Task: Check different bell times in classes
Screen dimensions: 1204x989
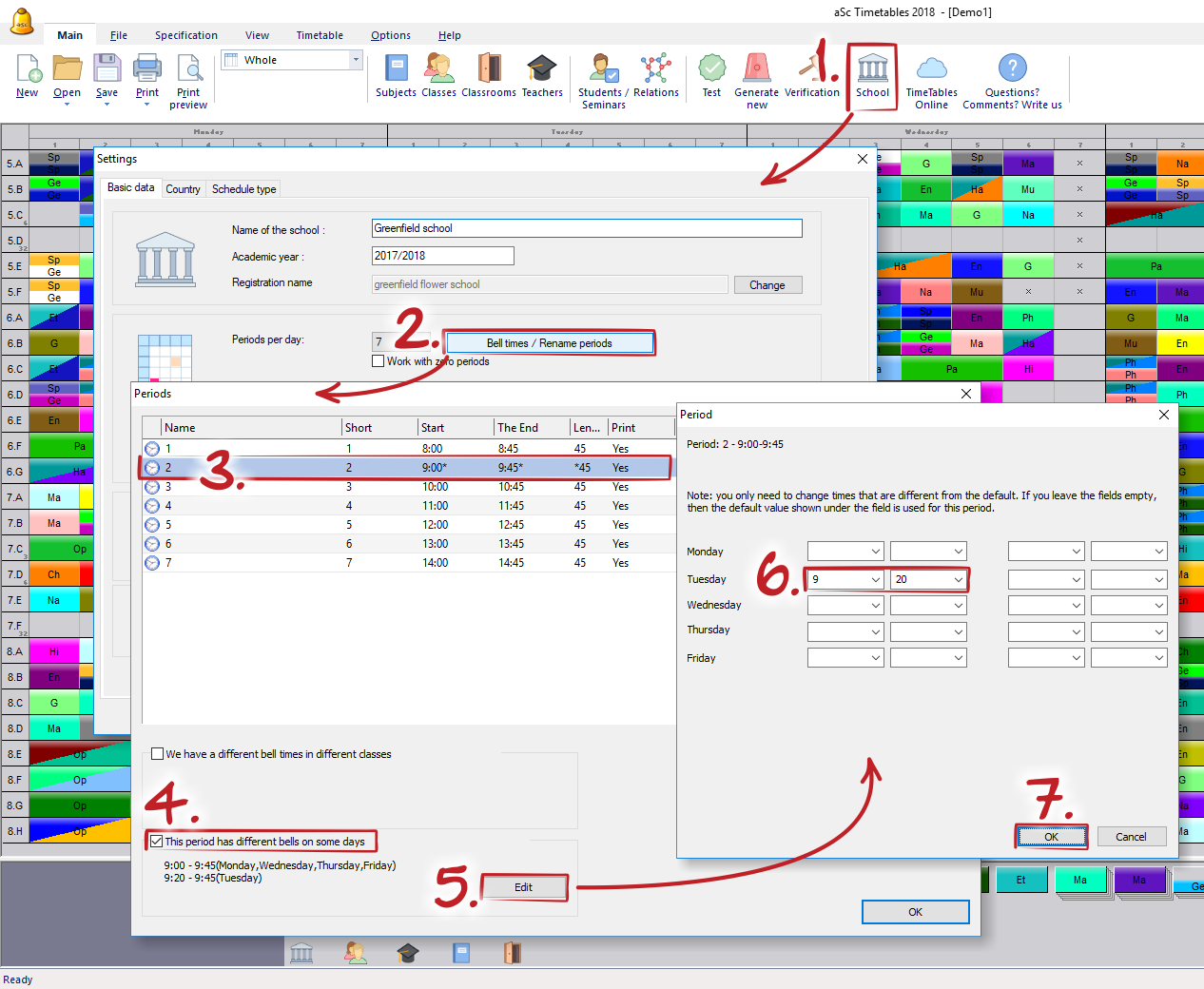Action: click(158, 754)
